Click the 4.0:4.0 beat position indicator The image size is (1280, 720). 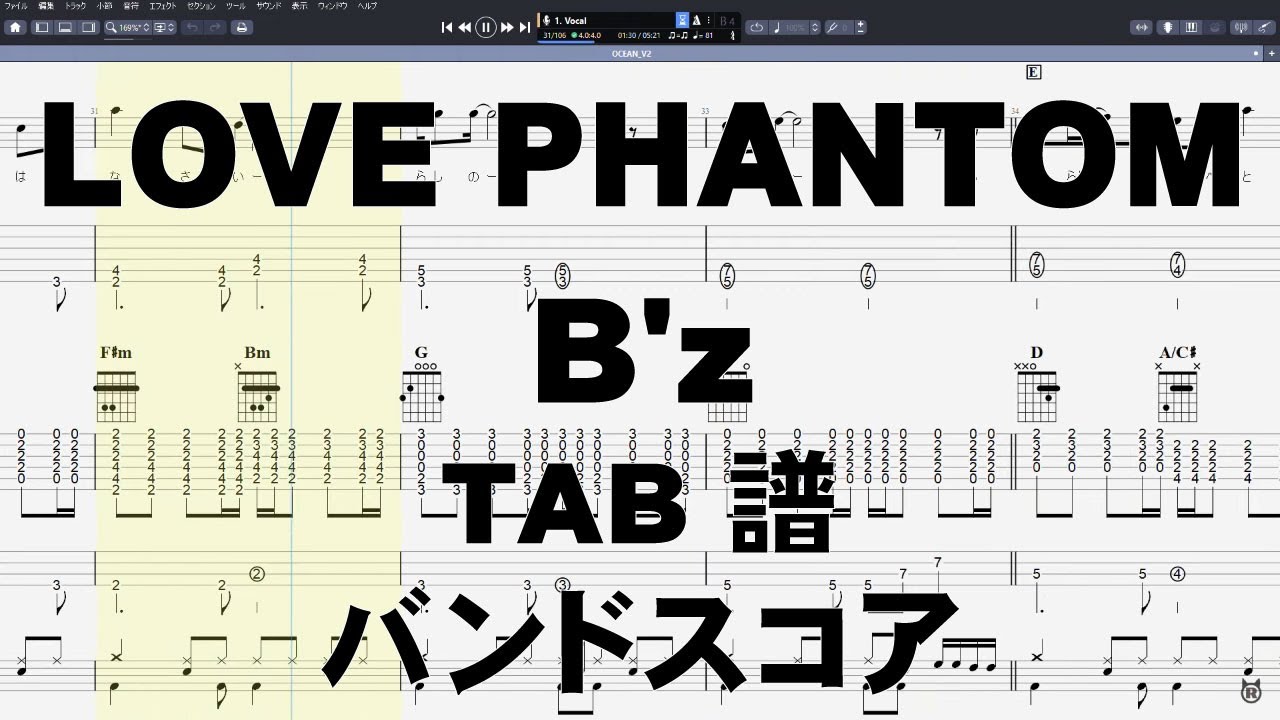pos(587,36)
